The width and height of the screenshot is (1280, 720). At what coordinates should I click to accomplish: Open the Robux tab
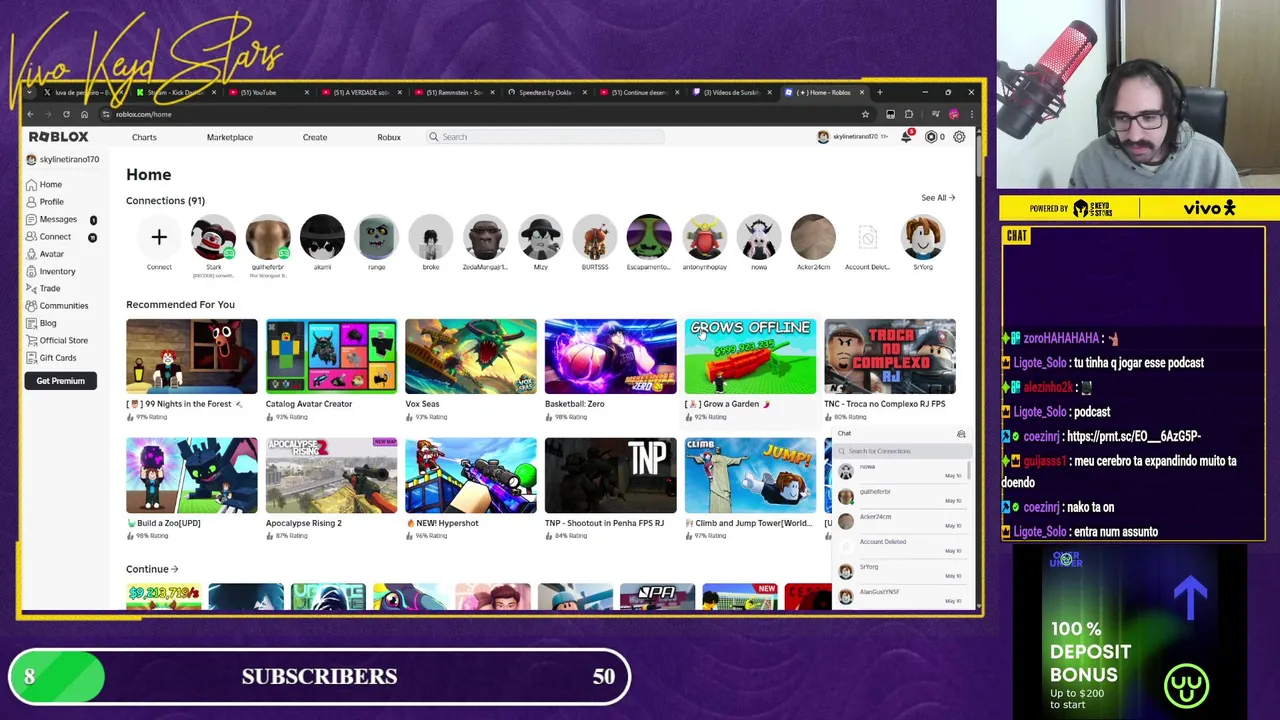(389, 137)
